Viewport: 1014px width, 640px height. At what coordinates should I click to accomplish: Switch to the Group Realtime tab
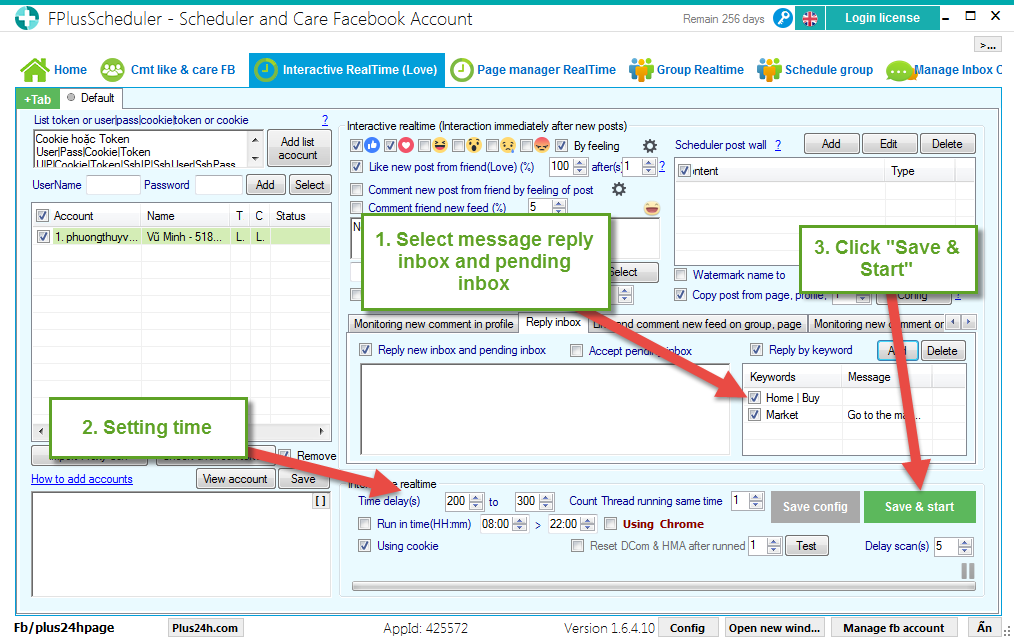click(x=686, y=70)
